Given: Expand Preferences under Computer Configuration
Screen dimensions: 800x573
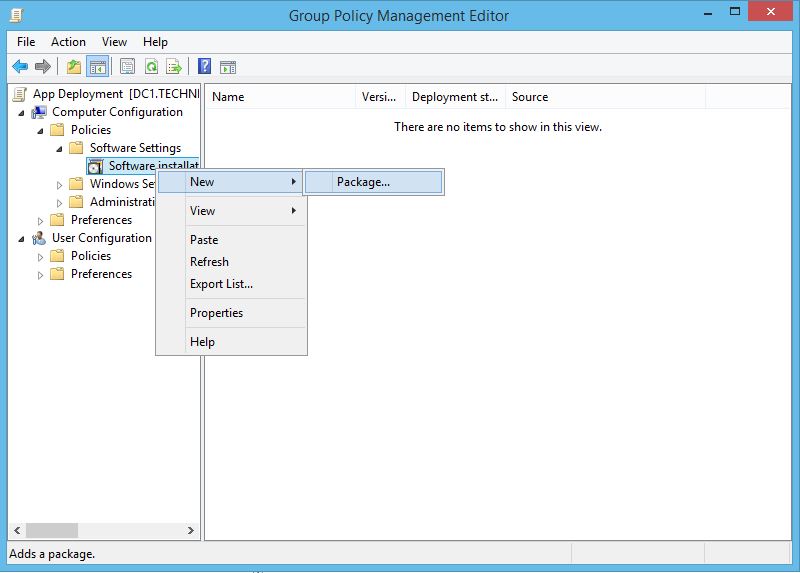Looking at the screenshot, I should (x=41, y=220).
